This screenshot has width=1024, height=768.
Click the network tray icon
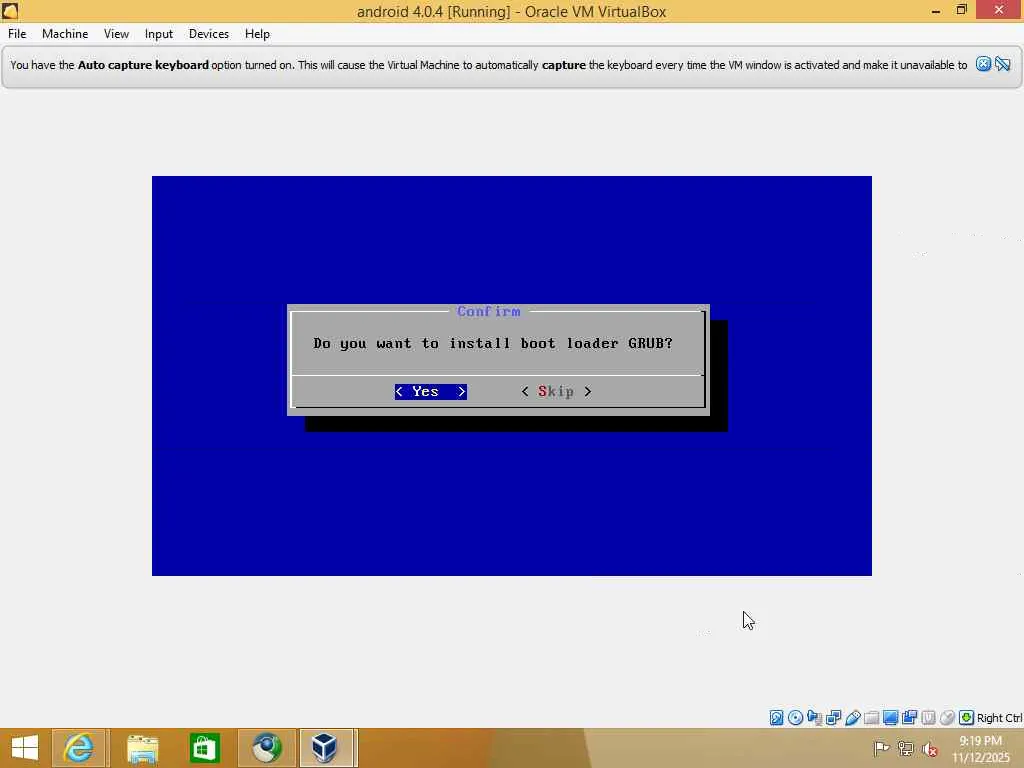click(x=905, y=749)
